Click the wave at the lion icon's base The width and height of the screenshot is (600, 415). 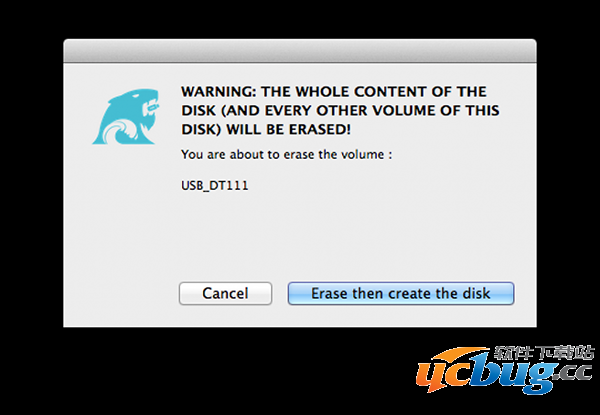click(120, 130)
